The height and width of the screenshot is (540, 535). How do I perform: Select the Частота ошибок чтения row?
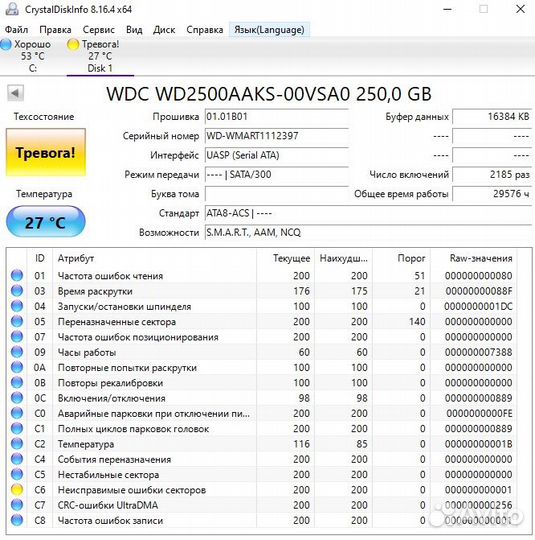pos(262,276)
